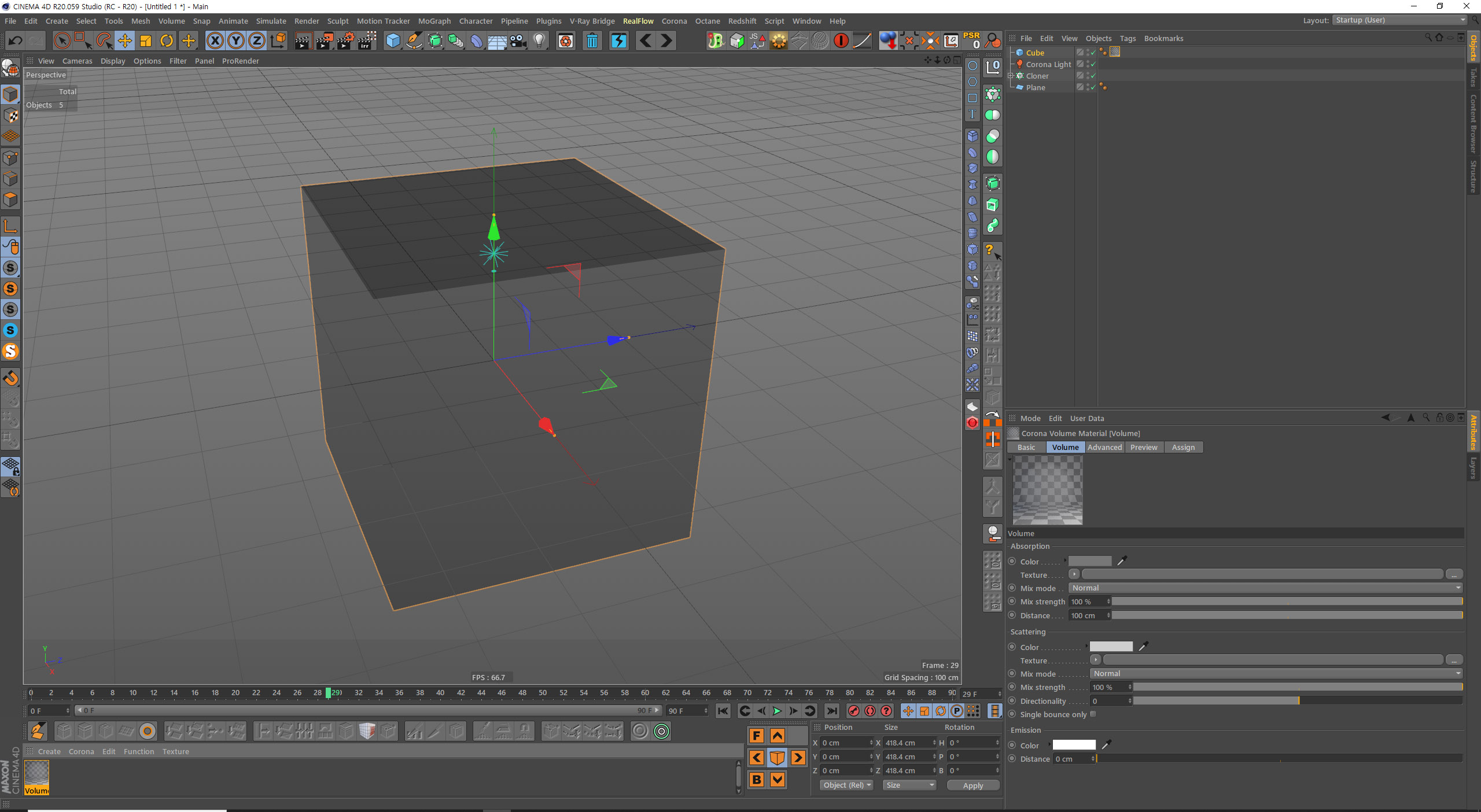The width and height of the screenshot is (1481, 812).
Task: Toggle Scattering Directionality animation dot
Action: 1012,700
